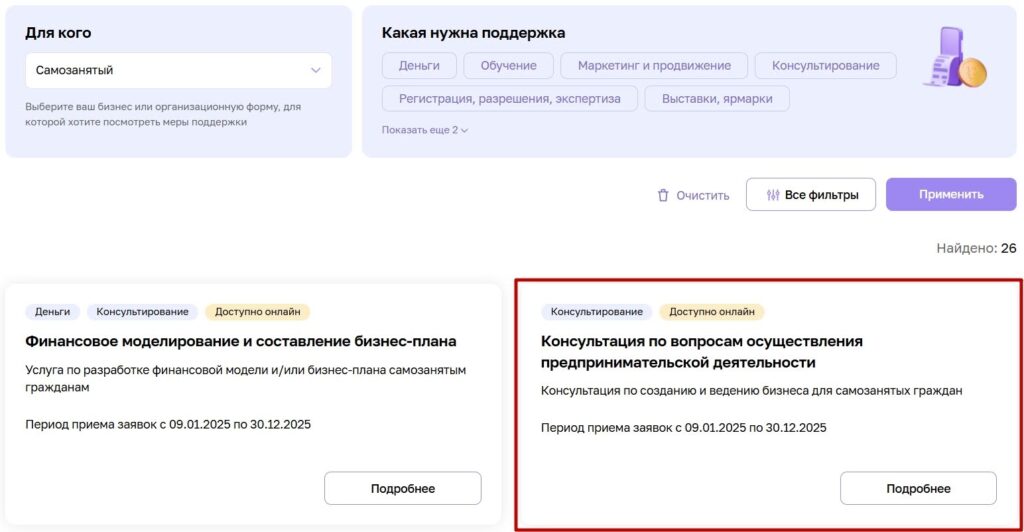Toggle the Деньги support filter chip

419,66
